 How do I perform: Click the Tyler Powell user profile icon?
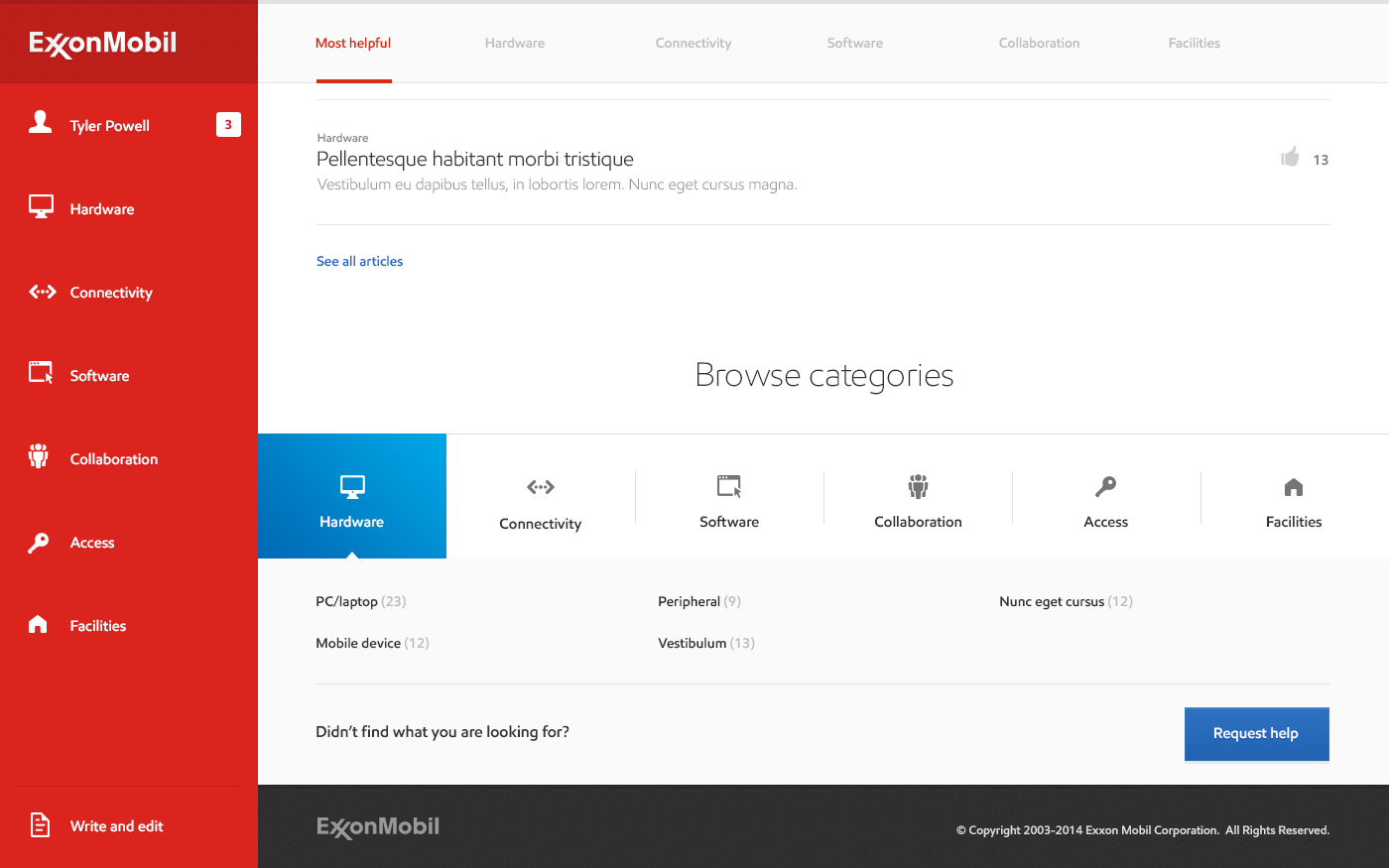click(x=40, y=122)
